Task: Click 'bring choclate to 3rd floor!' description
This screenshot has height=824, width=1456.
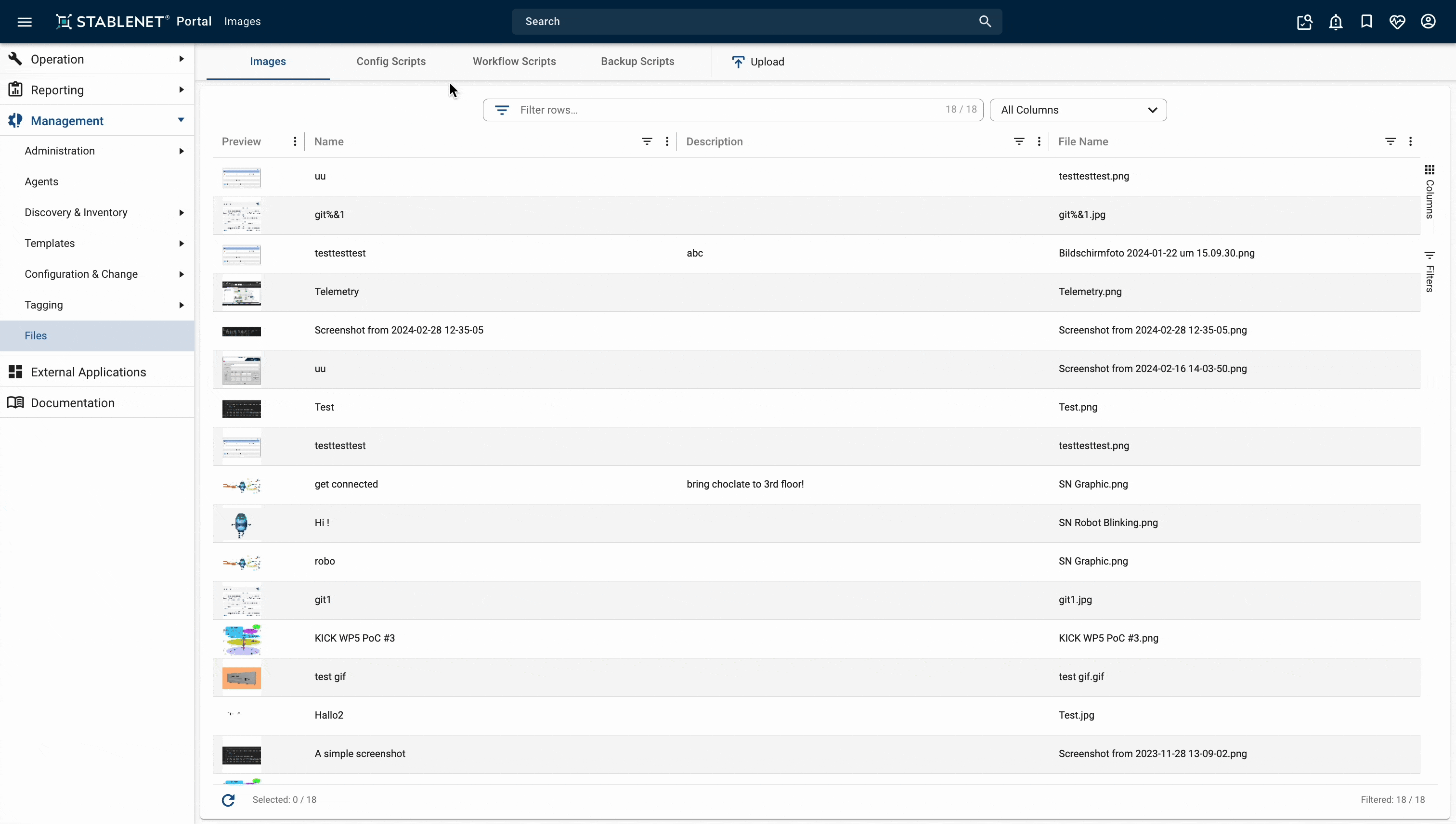Action: 745,484
